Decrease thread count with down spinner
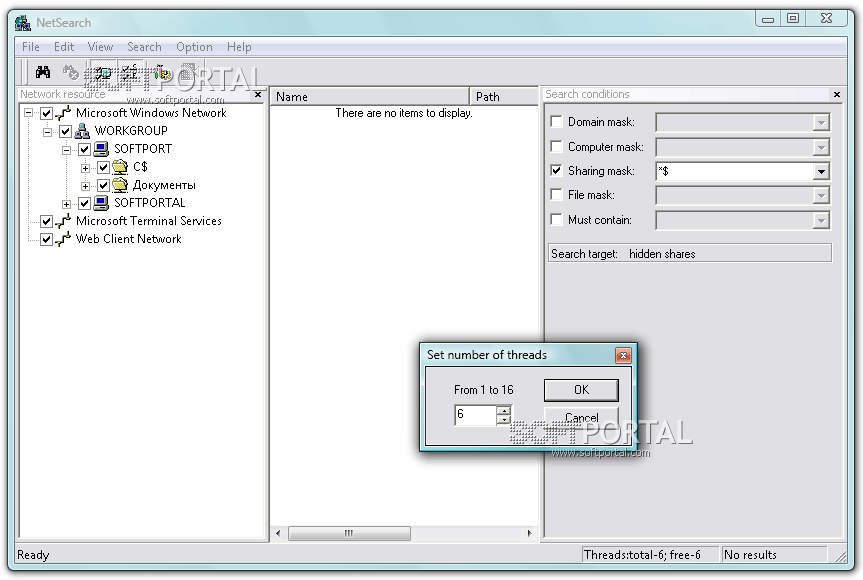Image resolution: width=863 pixels, height=580 pixels. (503, 419)
